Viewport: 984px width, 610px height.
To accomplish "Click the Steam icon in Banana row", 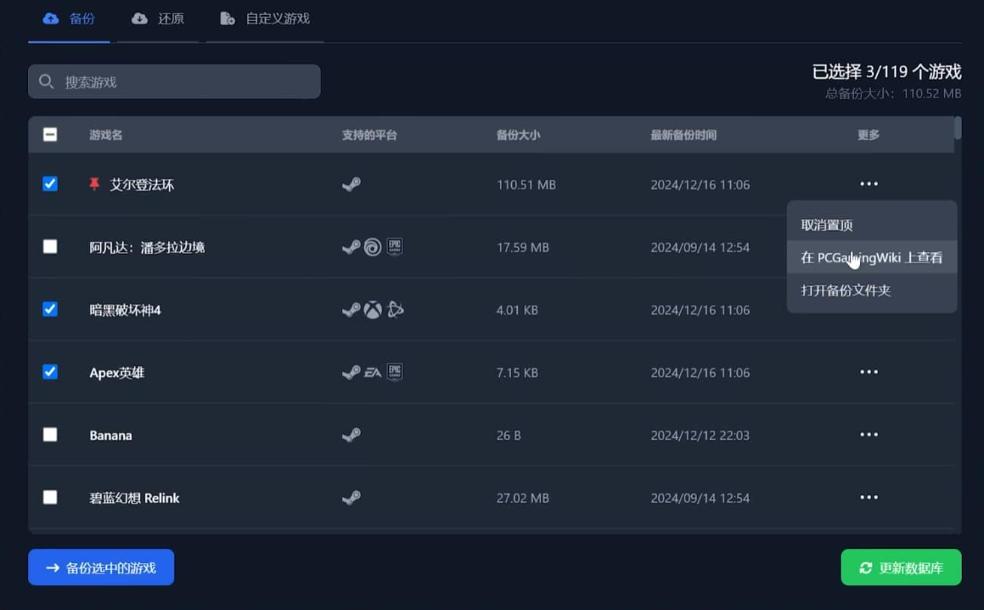I will coord(351,435).
